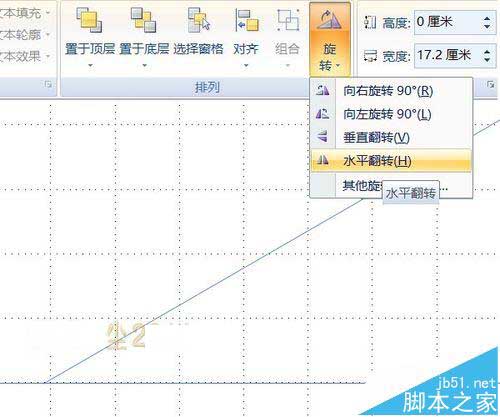Click the 排列 group label
500x417 pixels.
click(207, 87)
